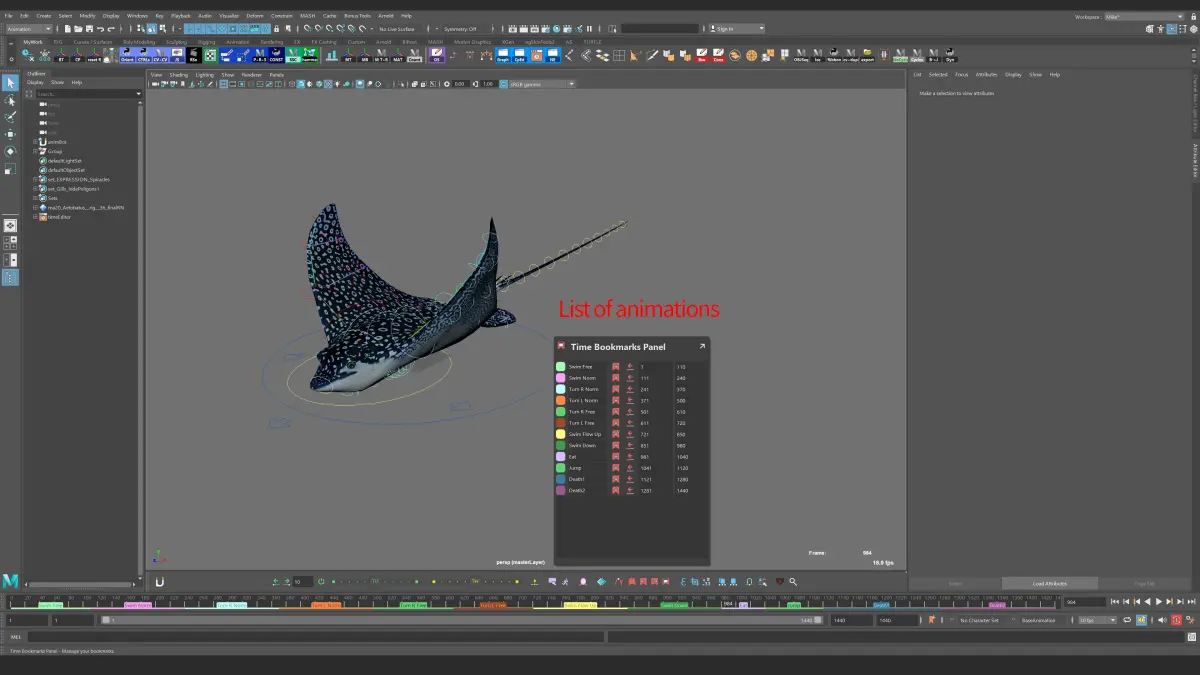Open the viewport Renderer menu
This screenshot has width=1200, height=675.
pyautogui.click(x=251, y=74)
